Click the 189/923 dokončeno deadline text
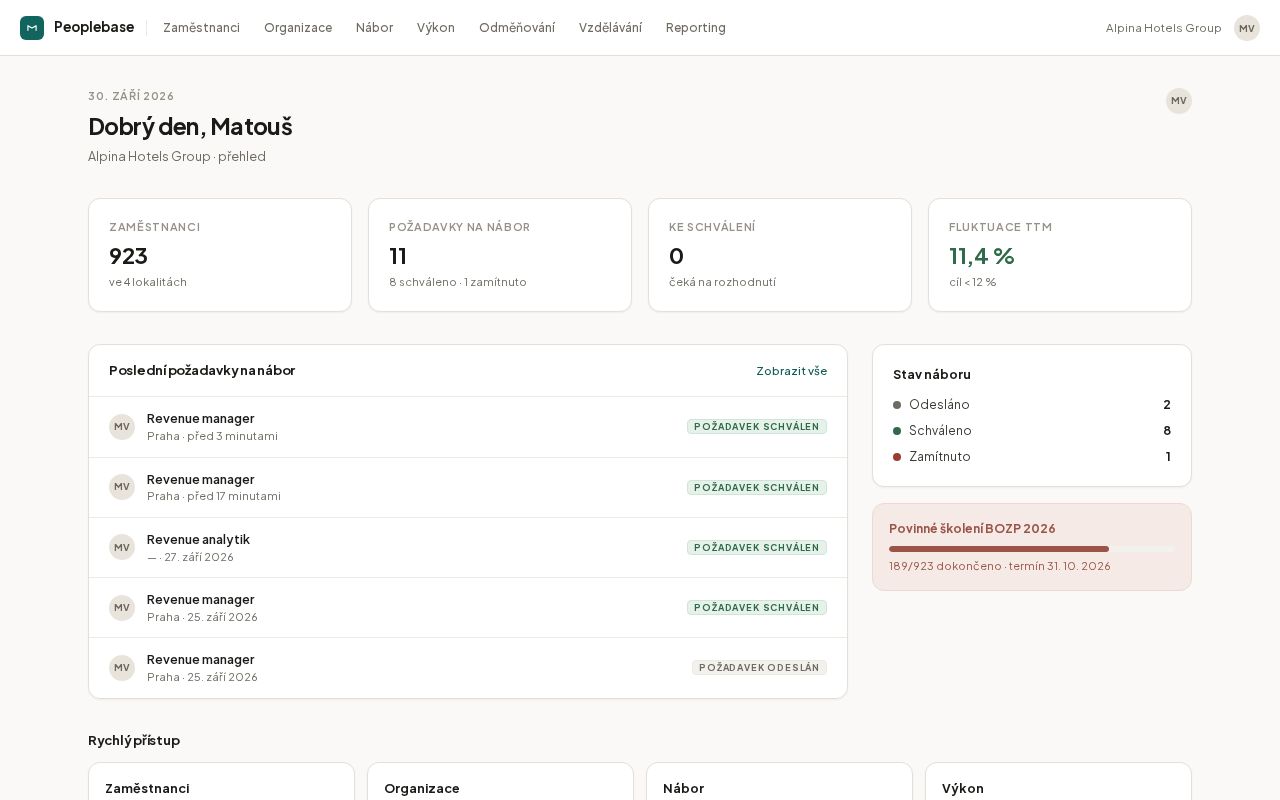Image resolution: width=1280 pixels, height=800 pixels. pos(1000,566)
